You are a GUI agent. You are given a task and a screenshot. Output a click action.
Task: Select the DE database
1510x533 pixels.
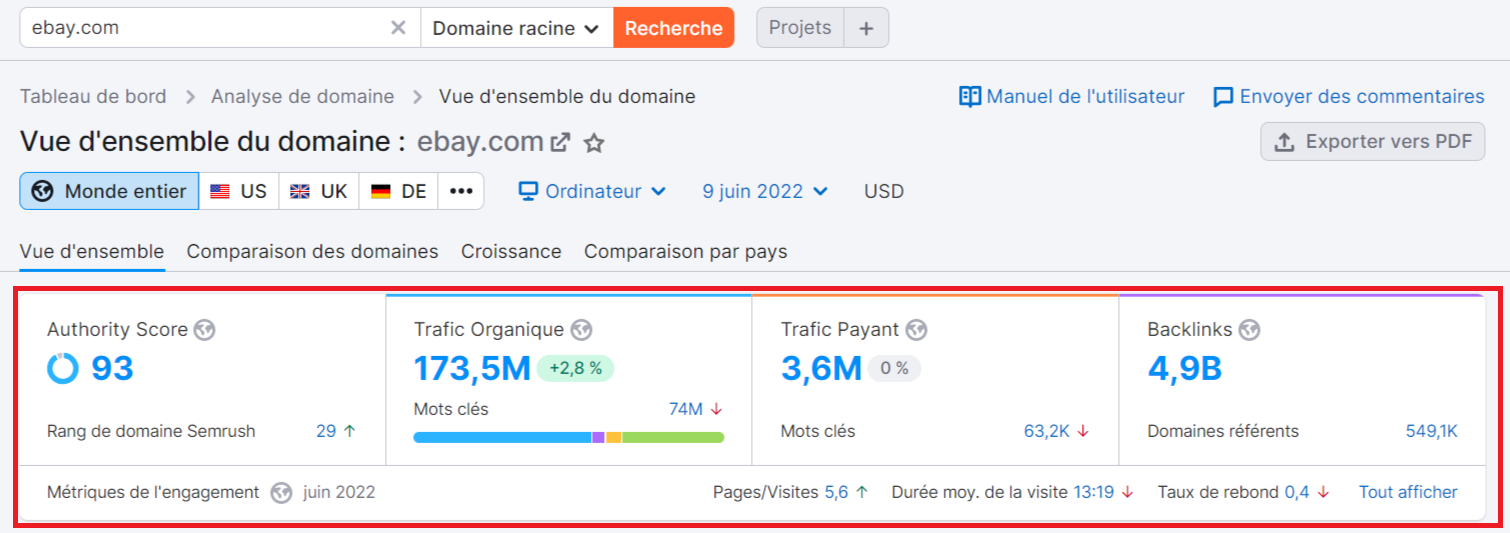tap(398, 191)
